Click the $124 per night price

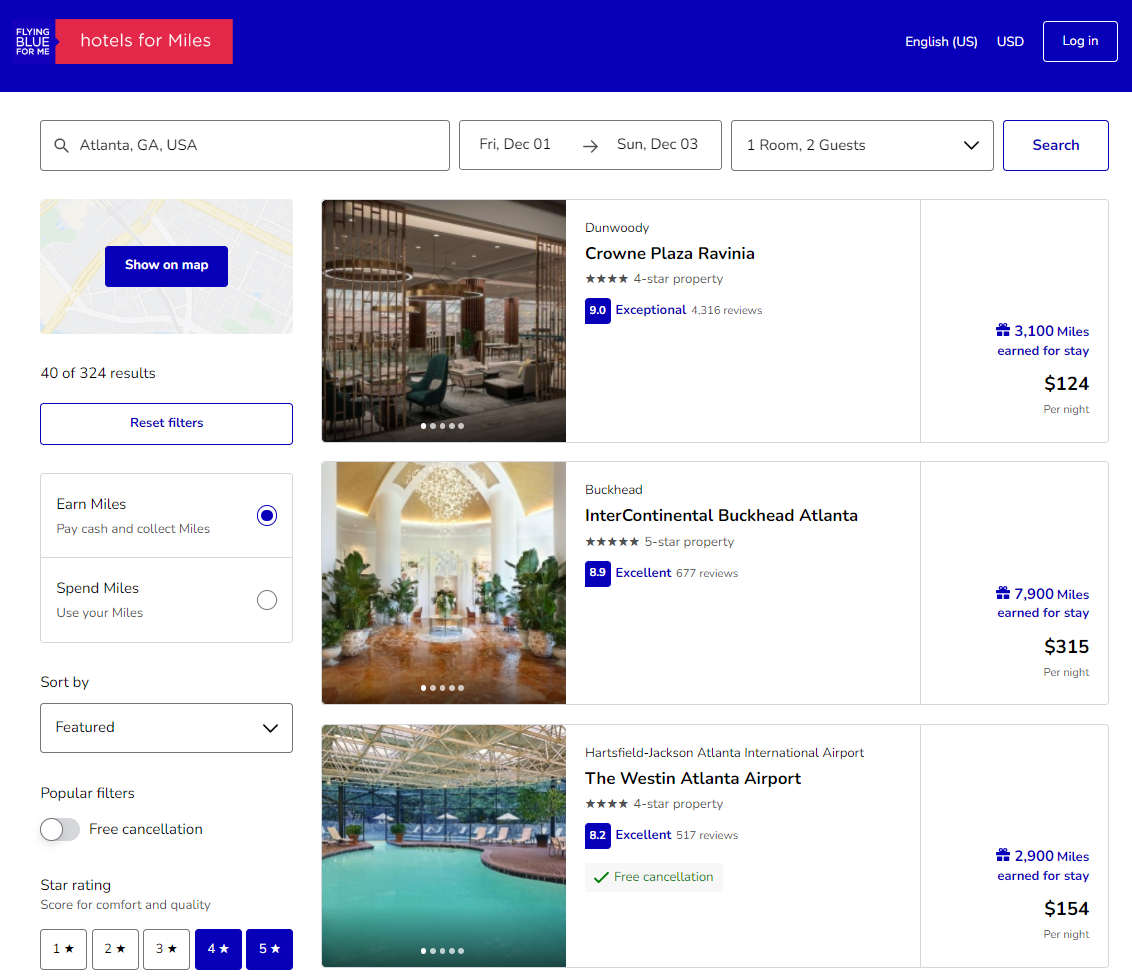1066,384
